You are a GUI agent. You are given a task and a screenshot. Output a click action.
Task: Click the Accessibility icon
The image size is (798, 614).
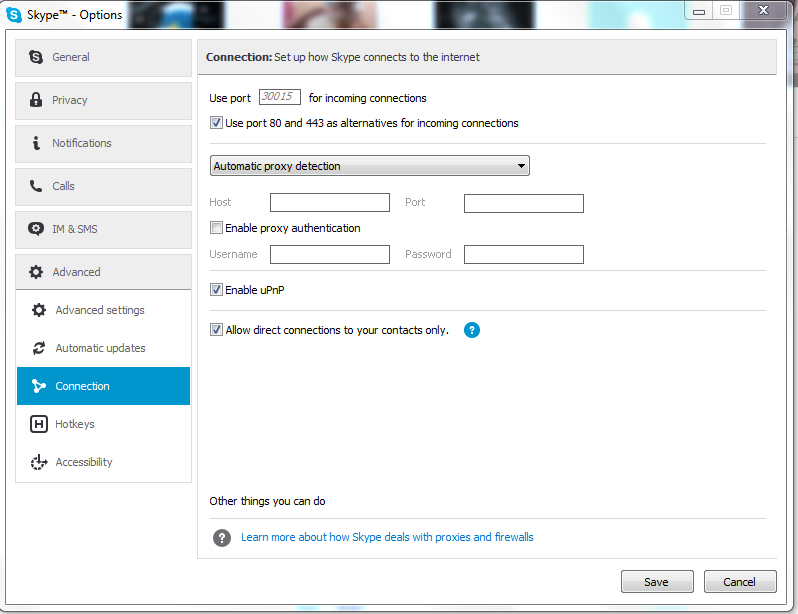pos(39,462)
